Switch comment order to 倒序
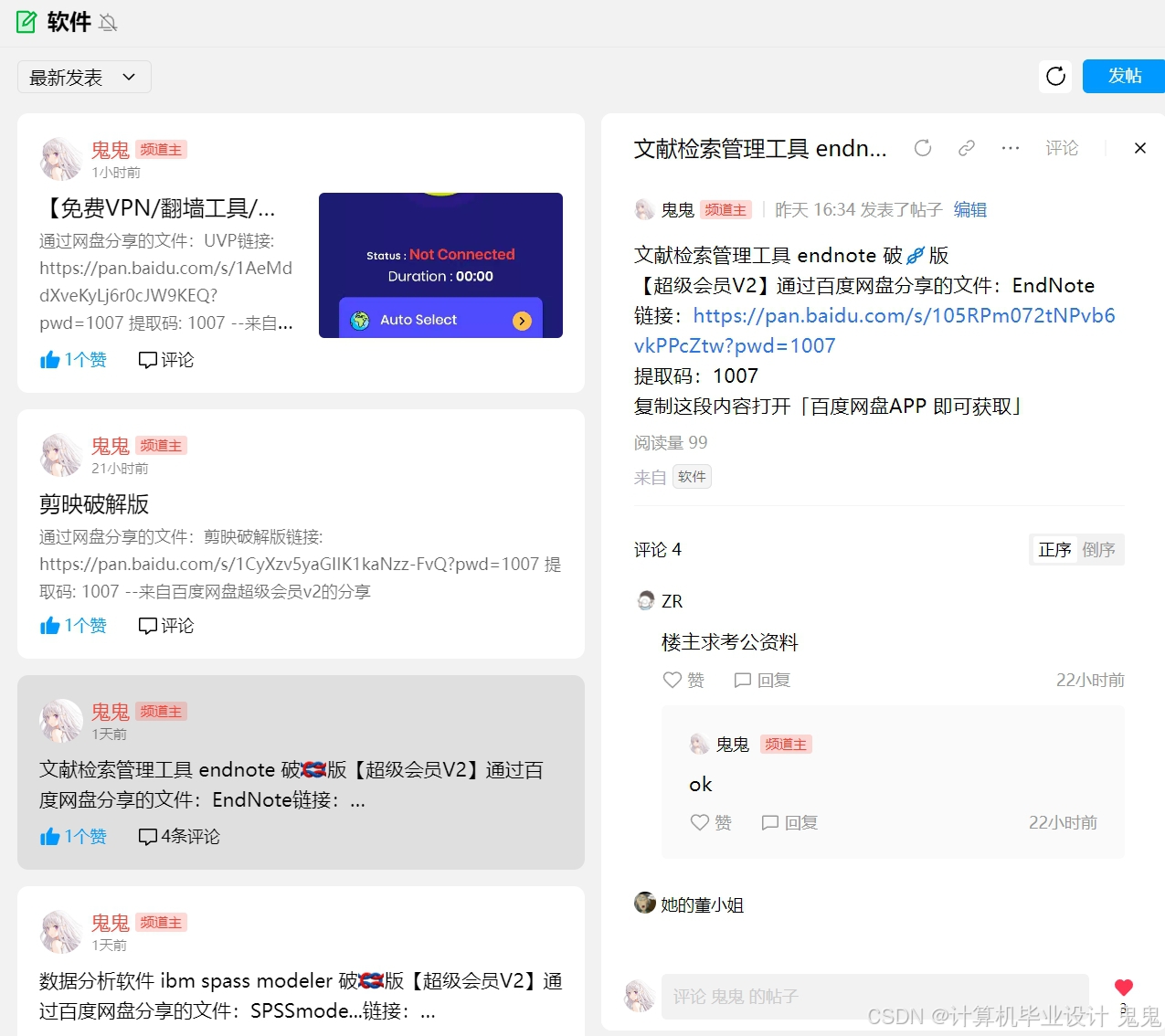 coord(1098,550)
